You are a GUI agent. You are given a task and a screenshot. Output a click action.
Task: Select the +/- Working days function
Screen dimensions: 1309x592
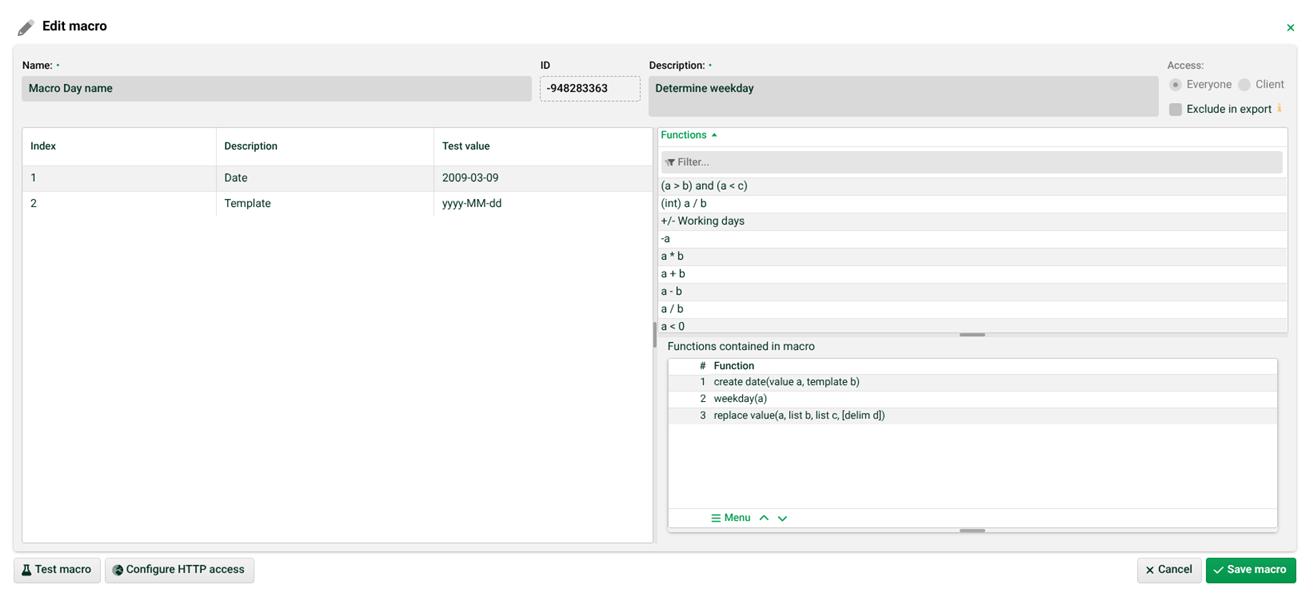(972, 221)
